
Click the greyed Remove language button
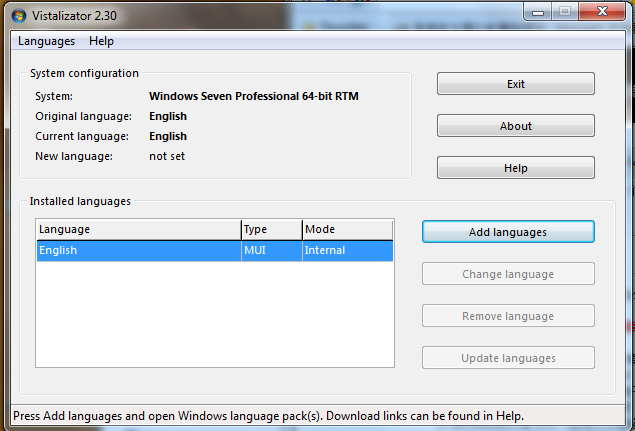508,316
